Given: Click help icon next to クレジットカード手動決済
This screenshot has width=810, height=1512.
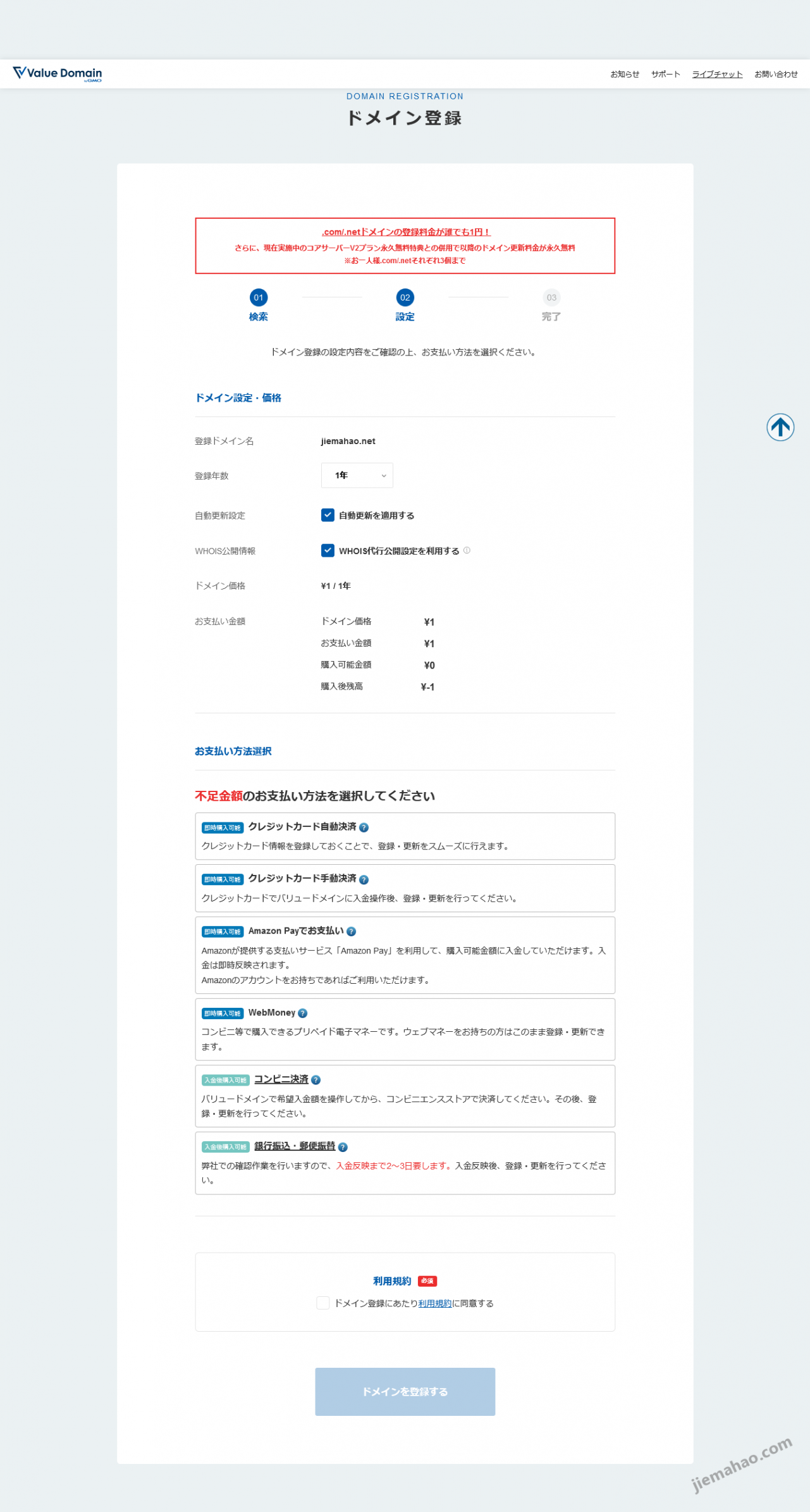Looking at the screenshot, I should 364,879.
